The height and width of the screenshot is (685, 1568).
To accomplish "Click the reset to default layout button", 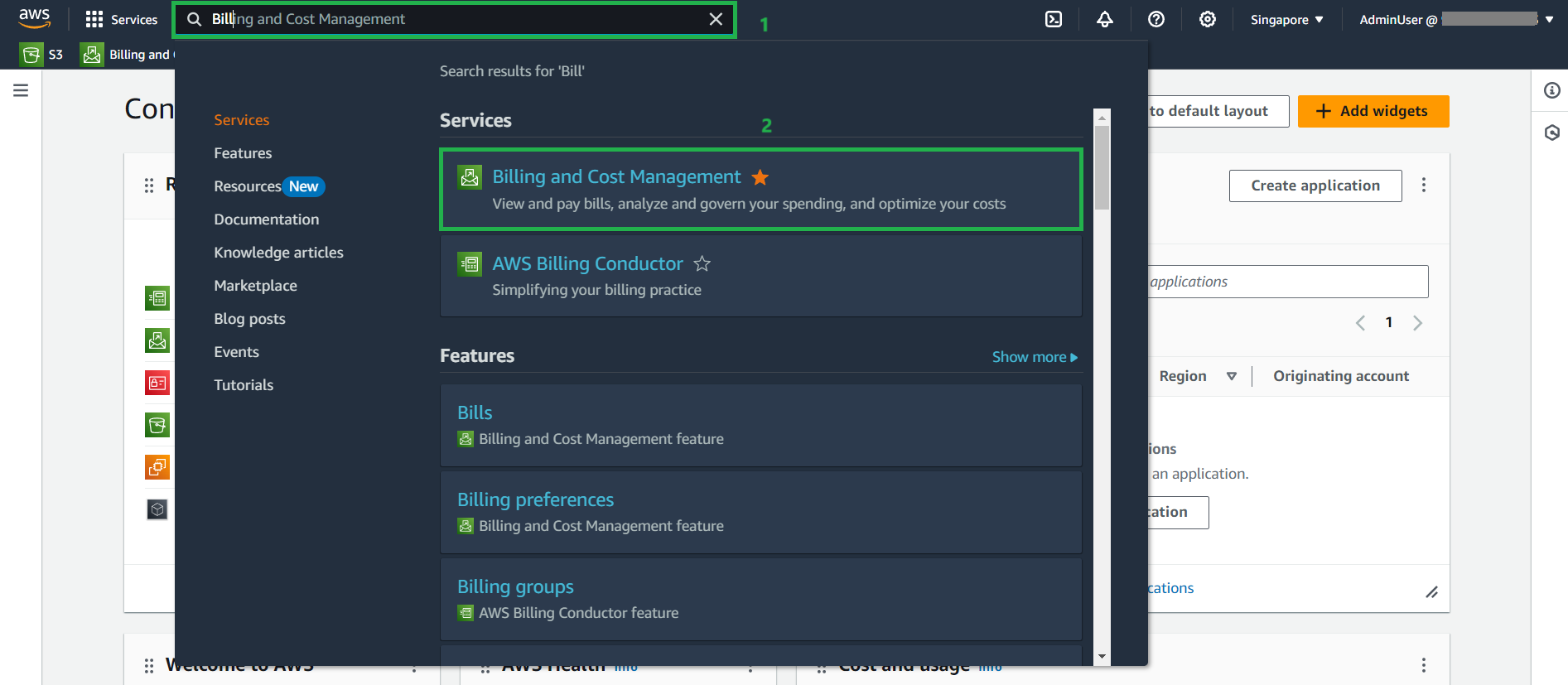I will (x=1218, y=111).
